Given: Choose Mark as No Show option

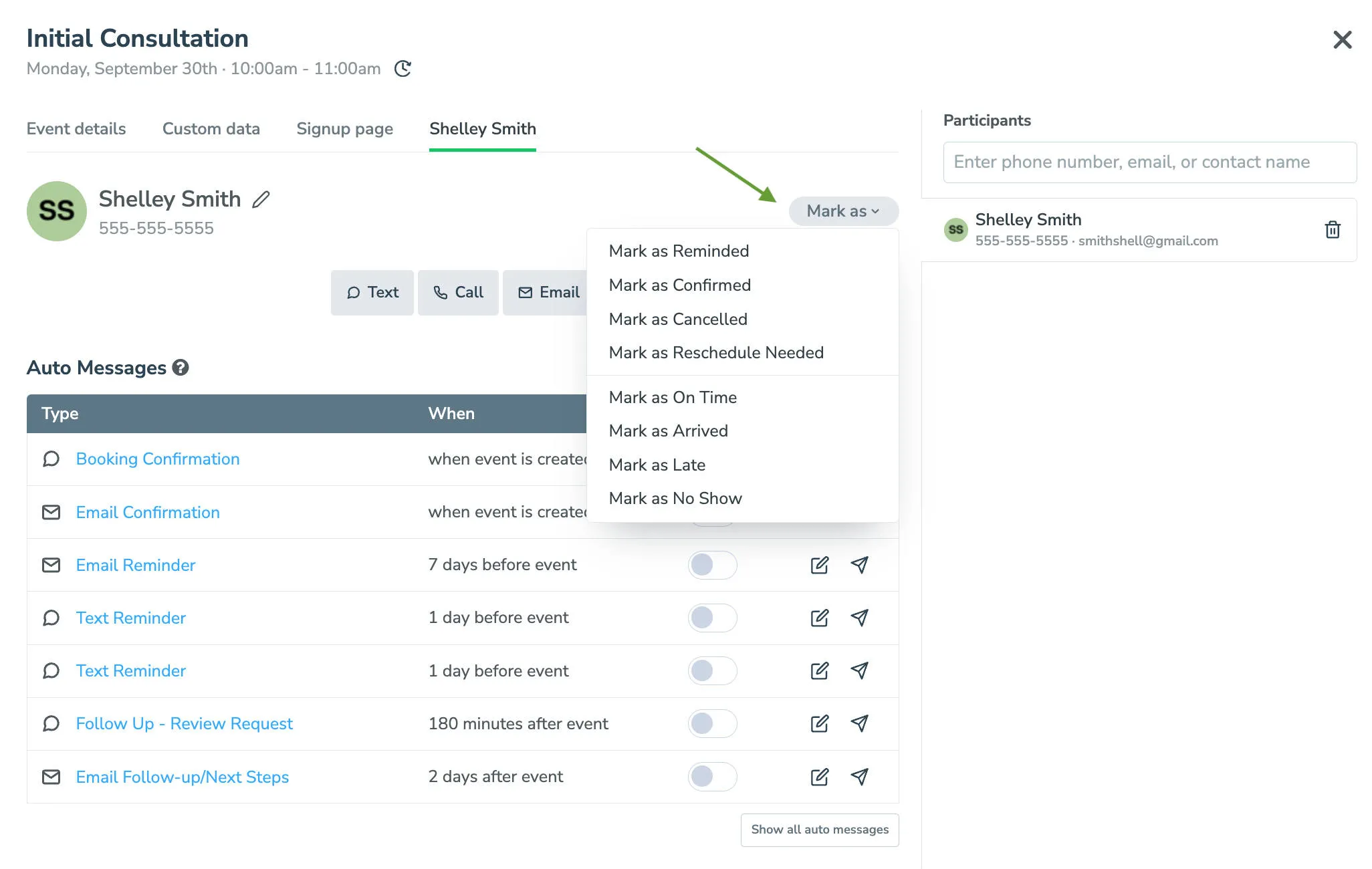Looking at the screenshot, I should (x=675, y=498).
